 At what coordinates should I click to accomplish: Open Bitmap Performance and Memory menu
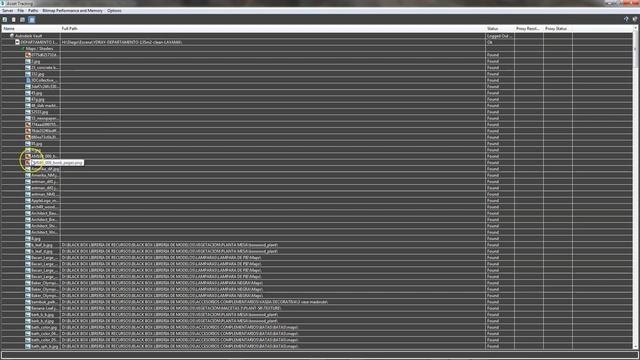click(73, 11)
